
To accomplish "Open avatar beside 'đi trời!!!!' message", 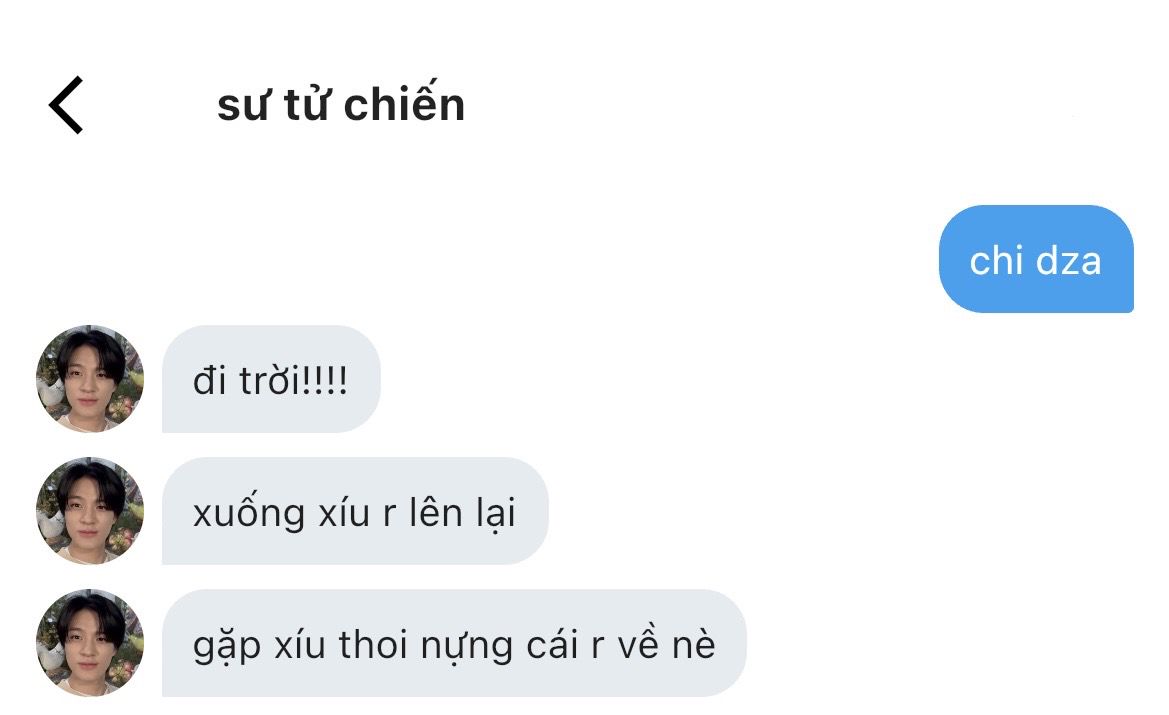I will click(90, 379).
